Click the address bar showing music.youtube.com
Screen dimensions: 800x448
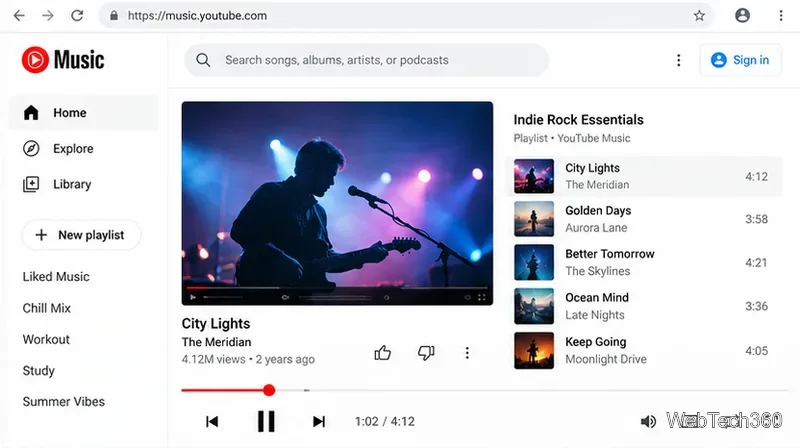(406, 15)
